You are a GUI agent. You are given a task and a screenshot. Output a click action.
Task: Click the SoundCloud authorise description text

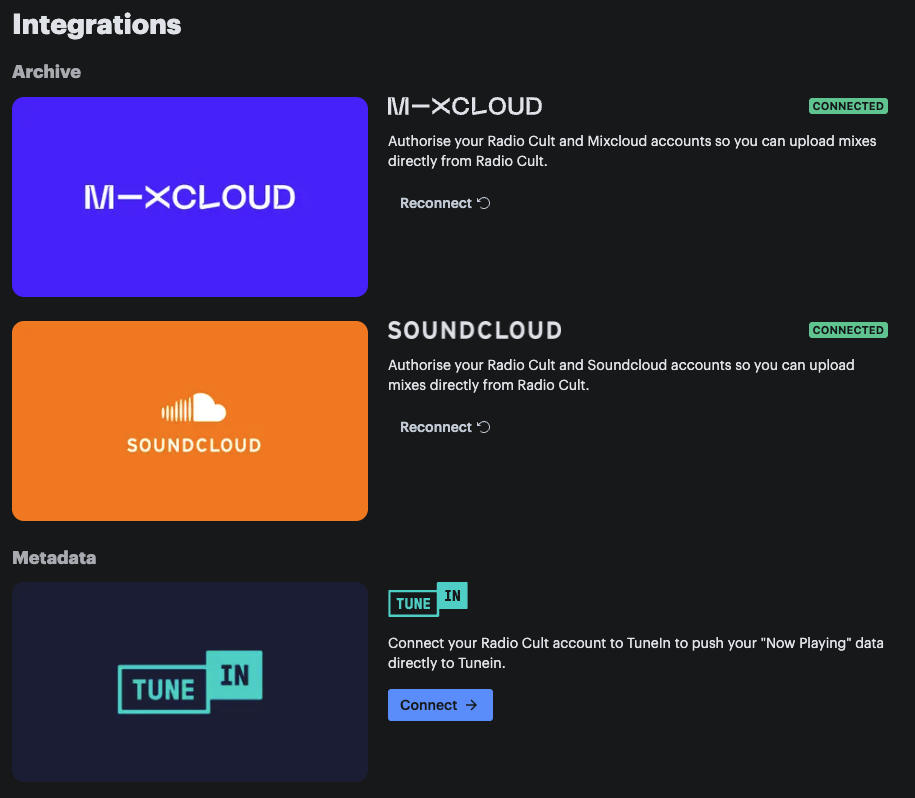click(621, 375)
